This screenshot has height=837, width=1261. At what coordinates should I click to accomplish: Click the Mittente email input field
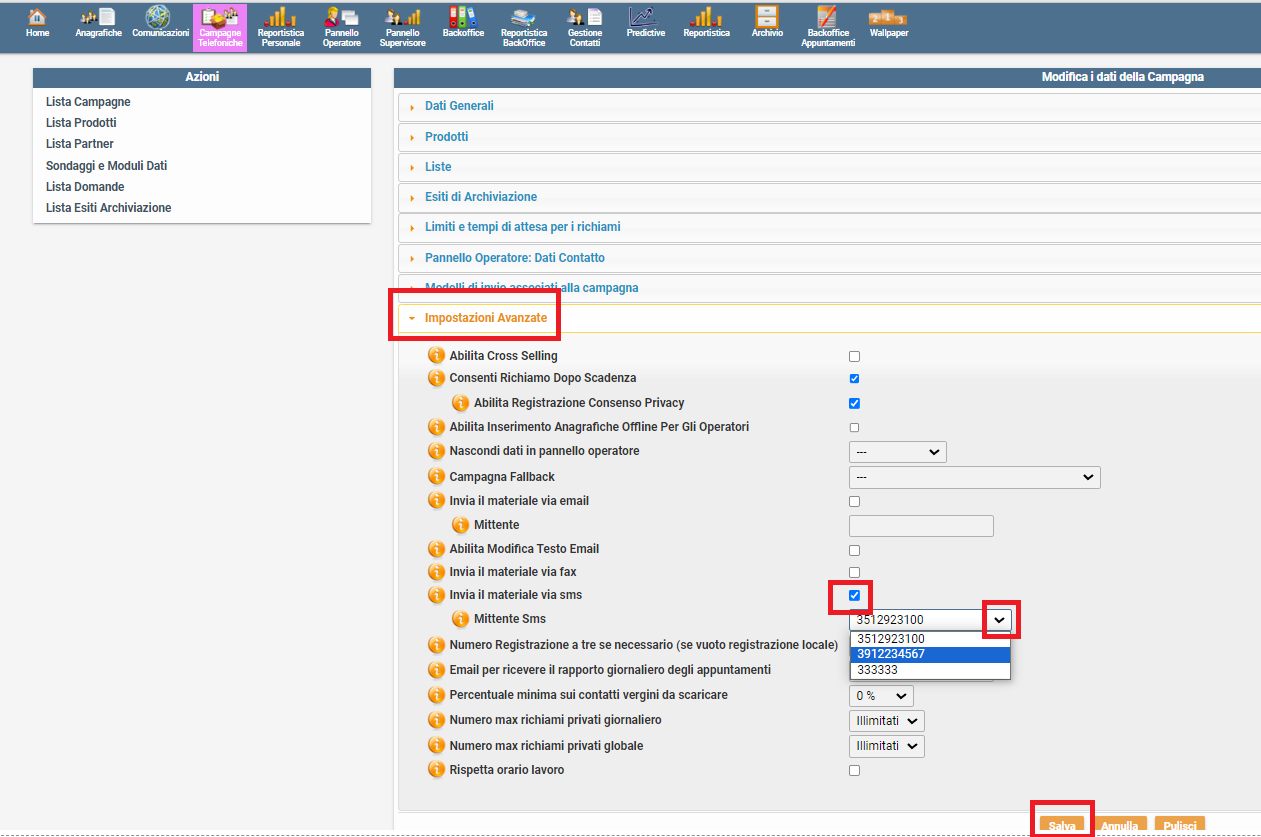[x=921, y=526]
